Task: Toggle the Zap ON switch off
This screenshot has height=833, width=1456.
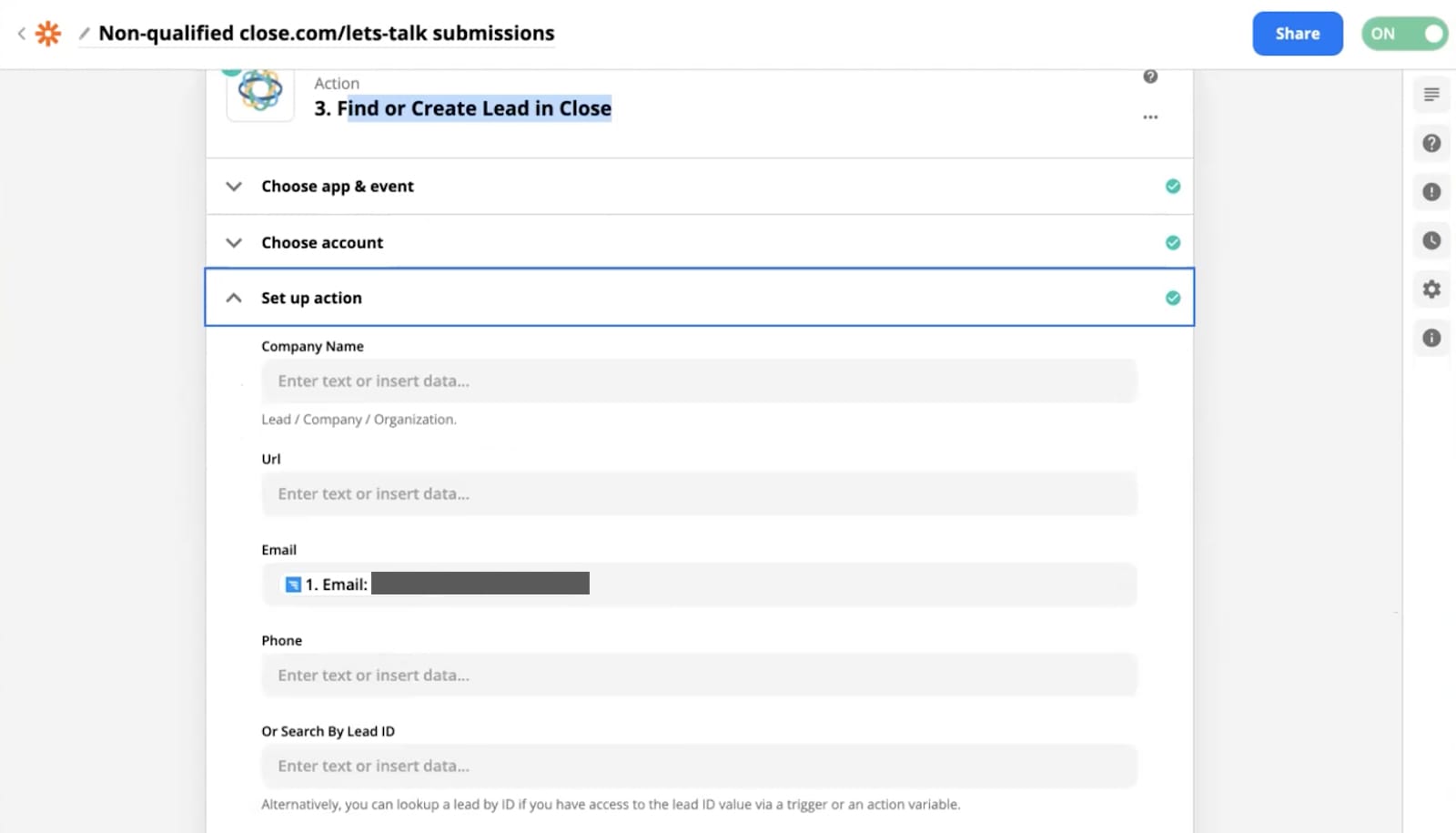Action: pyautogui.click(x=1404, y=34)
